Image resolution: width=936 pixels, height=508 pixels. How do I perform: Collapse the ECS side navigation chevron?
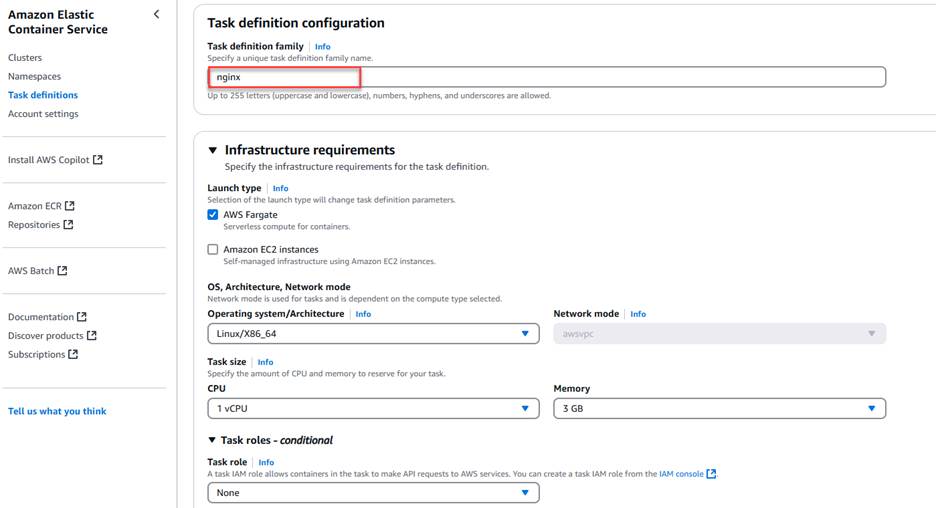[x=156, y=14]
